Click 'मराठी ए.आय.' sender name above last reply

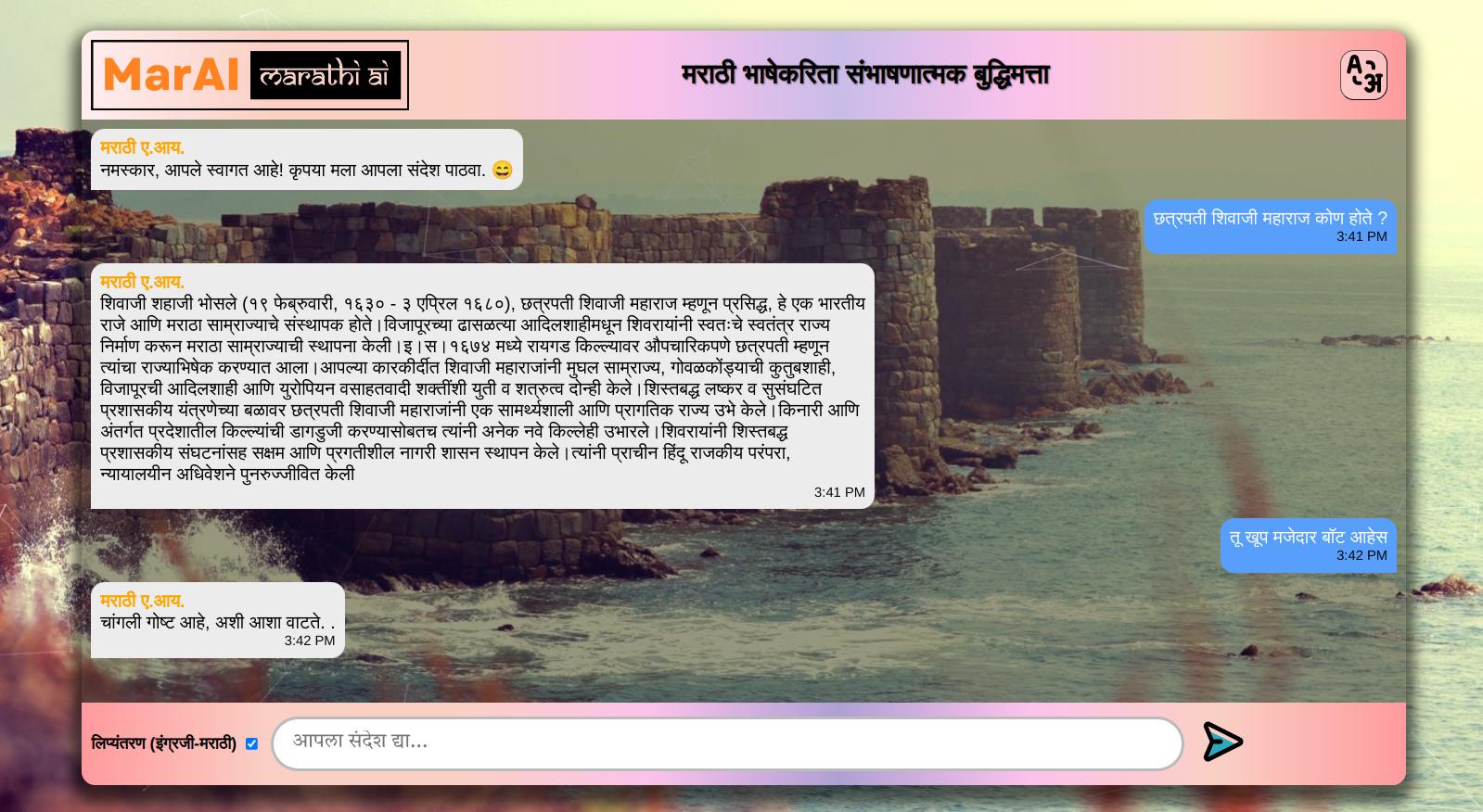[x=142, y=601]
